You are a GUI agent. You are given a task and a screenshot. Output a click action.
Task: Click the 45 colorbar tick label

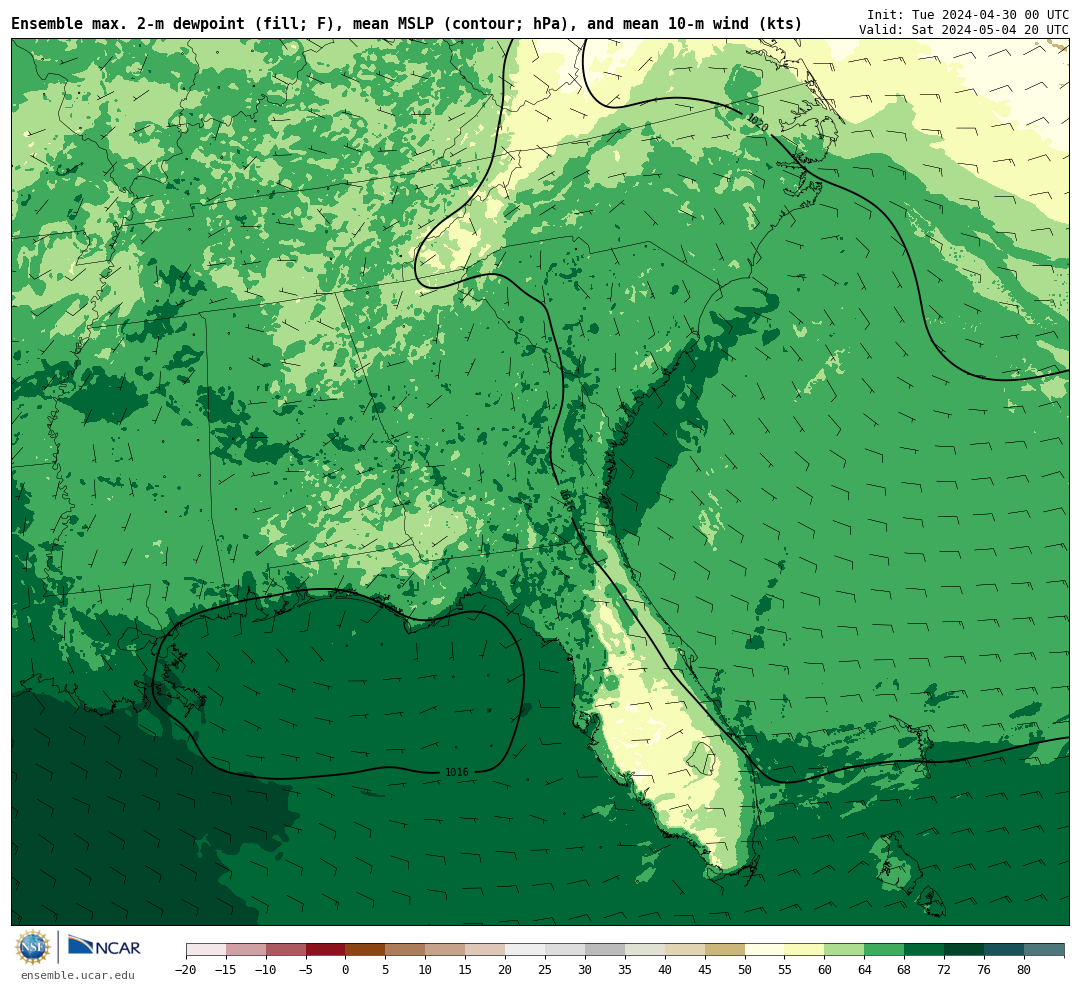(705, 969)
